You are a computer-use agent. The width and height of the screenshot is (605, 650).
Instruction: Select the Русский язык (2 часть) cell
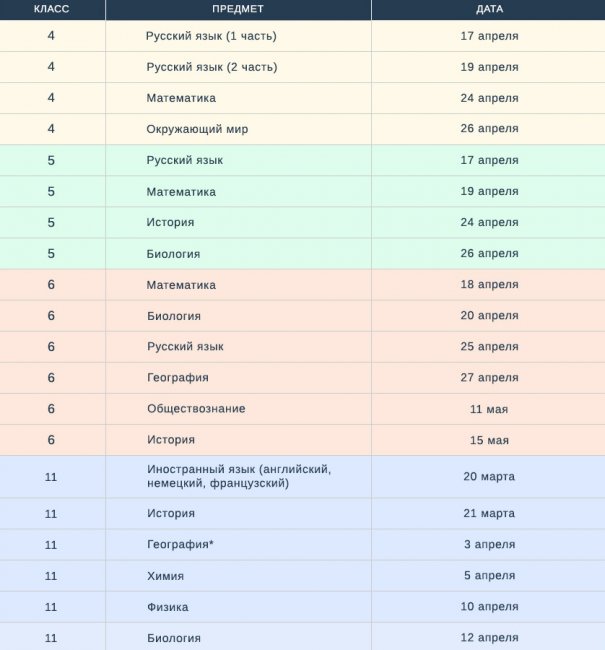[211, 67]
